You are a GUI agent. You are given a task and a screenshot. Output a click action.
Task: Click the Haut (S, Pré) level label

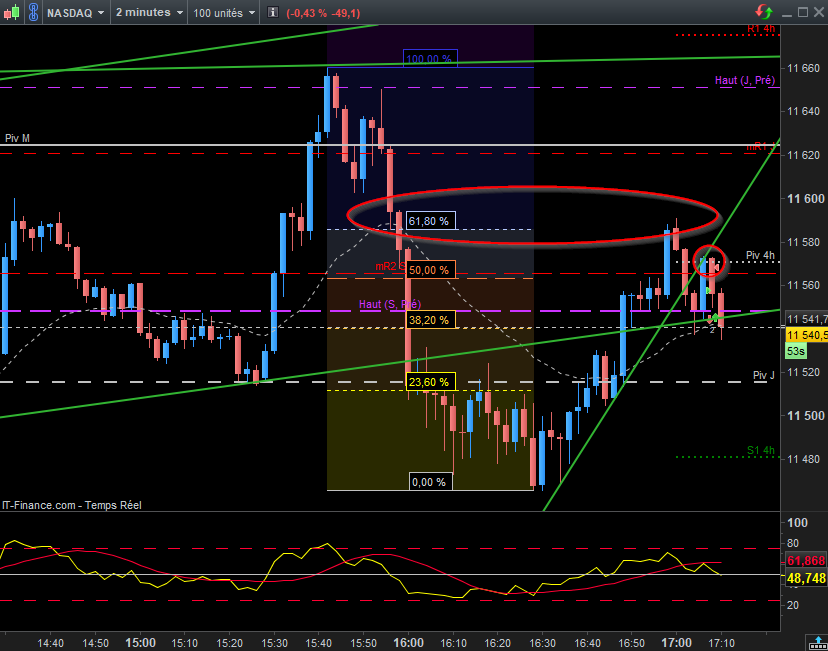390,304
